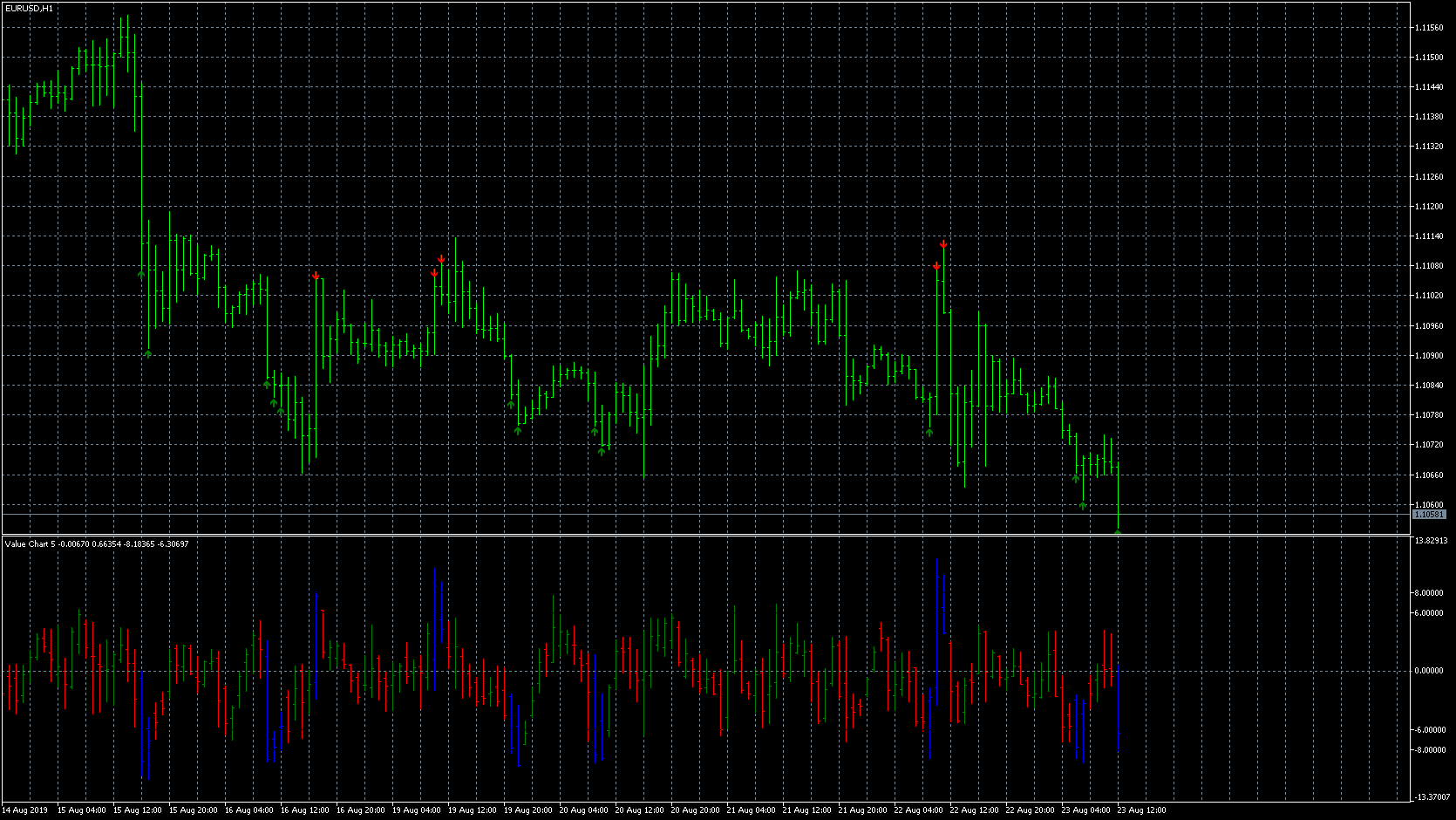This screenshot has height=820, width=1456.
Task: Click the 19 Aug 12:00 time label
Action: pos(473,810)
